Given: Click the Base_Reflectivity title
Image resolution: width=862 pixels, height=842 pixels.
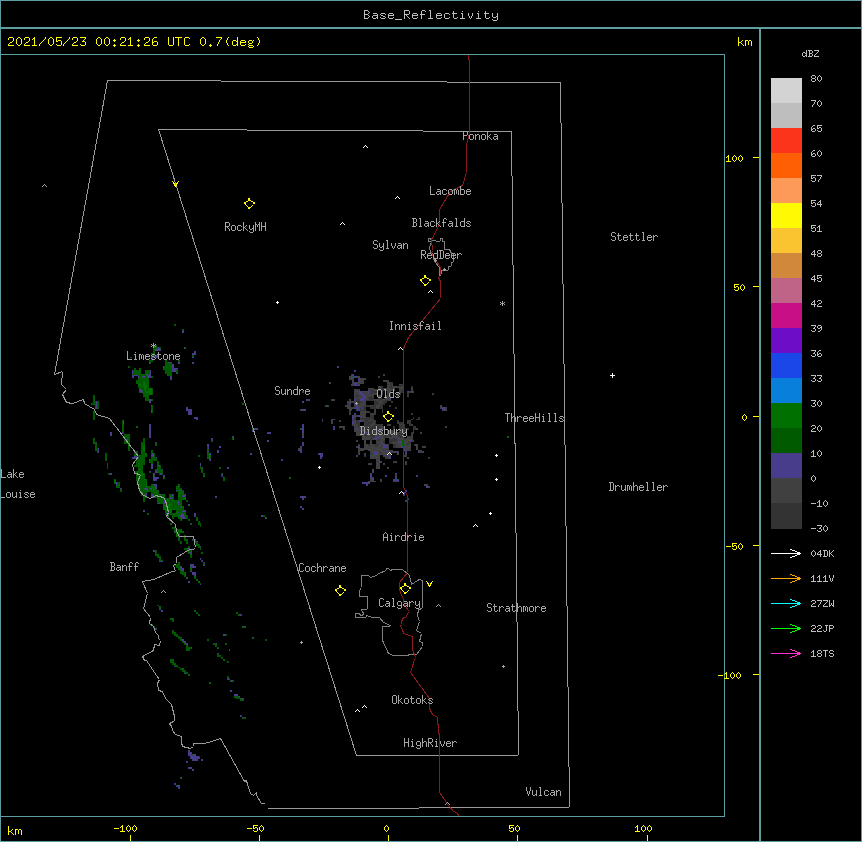Looking at the screenshot, I should (431, 15).
